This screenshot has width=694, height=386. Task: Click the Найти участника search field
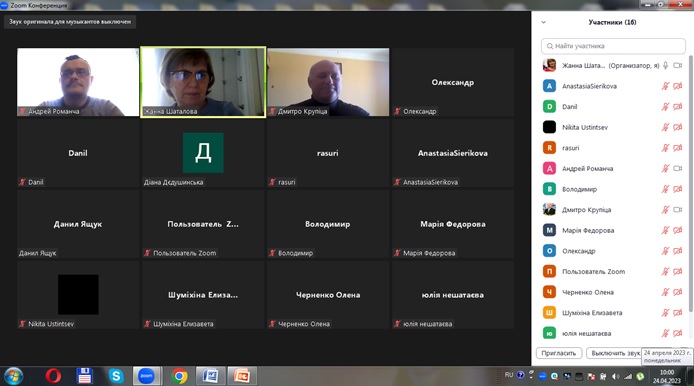point(613,46)
